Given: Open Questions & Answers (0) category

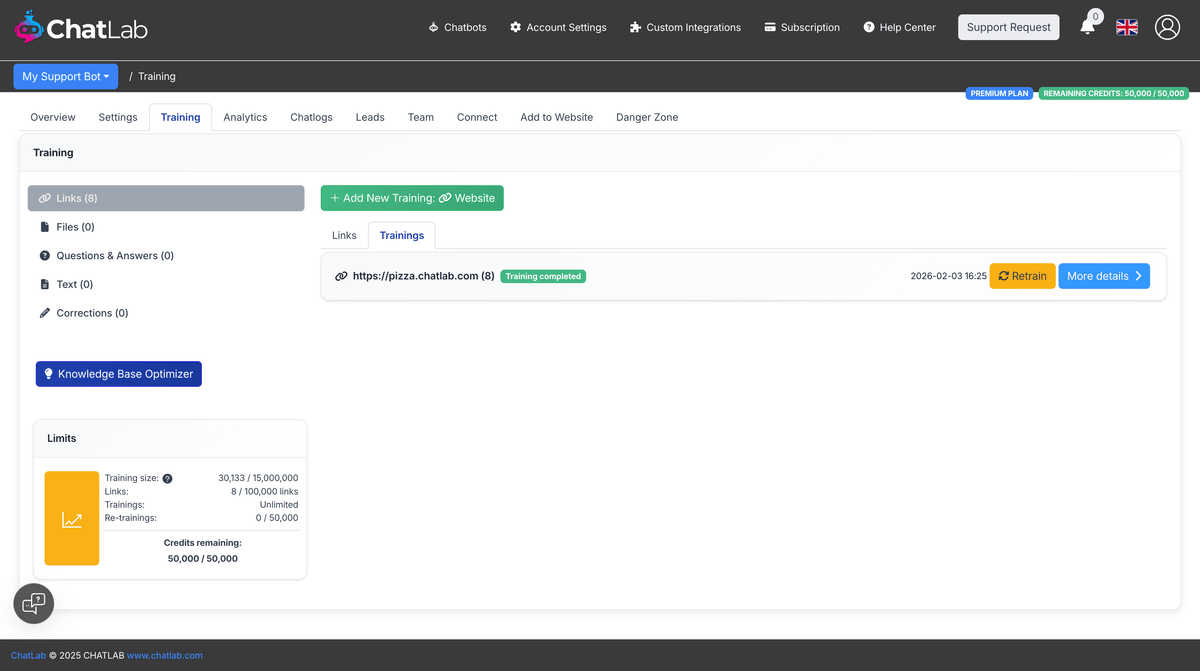Looking at the screenshot, I should pos(114,256).
